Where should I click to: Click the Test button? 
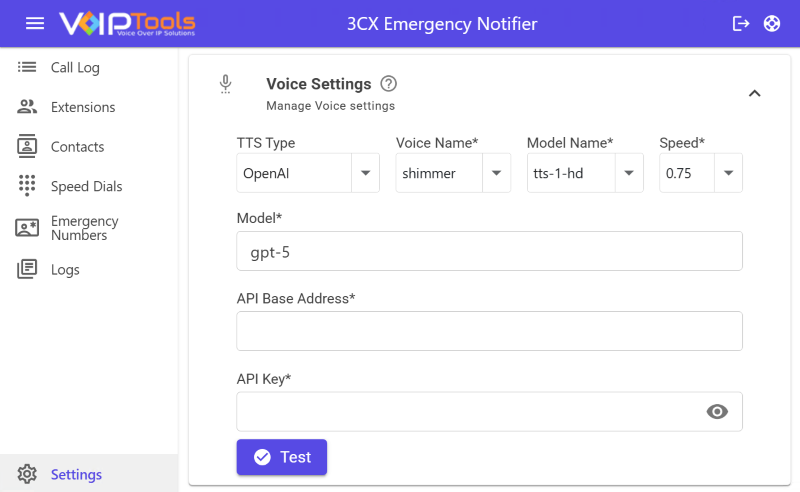281,457
